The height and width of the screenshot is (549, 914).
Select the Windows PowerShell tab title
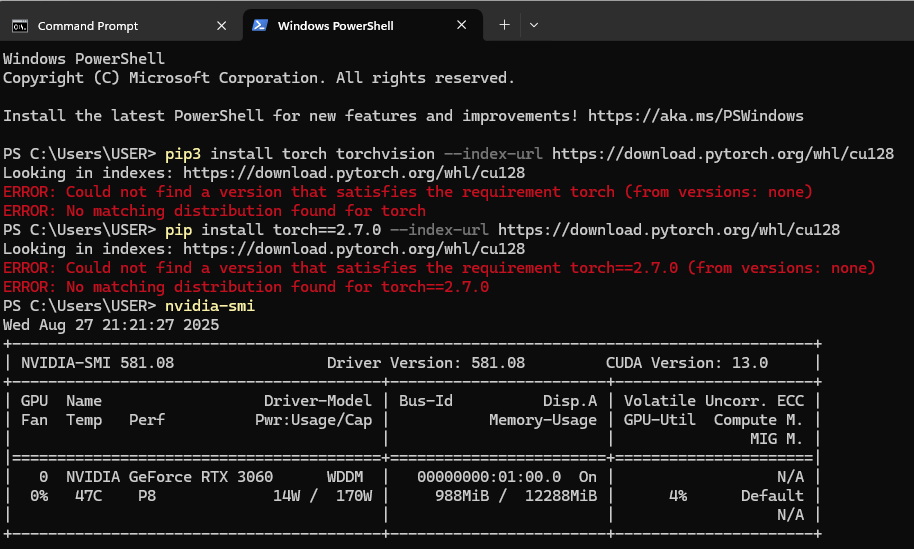click(x=333, y=25)
